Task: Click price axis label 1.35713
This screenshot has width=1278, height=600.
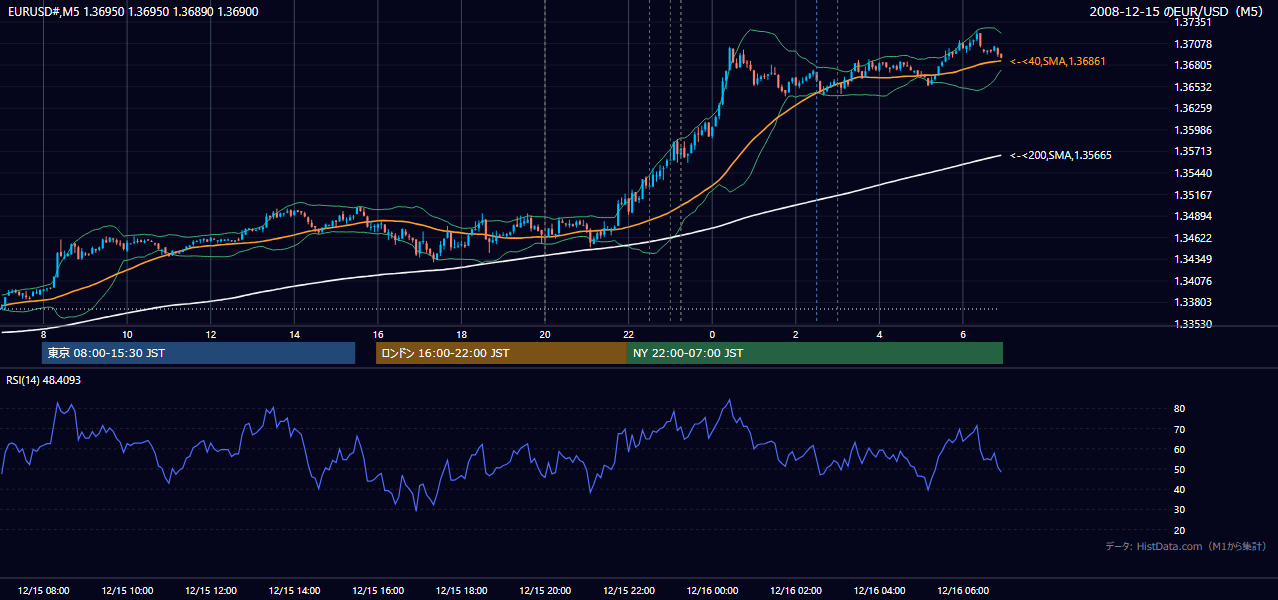Action: [1195, 151]
